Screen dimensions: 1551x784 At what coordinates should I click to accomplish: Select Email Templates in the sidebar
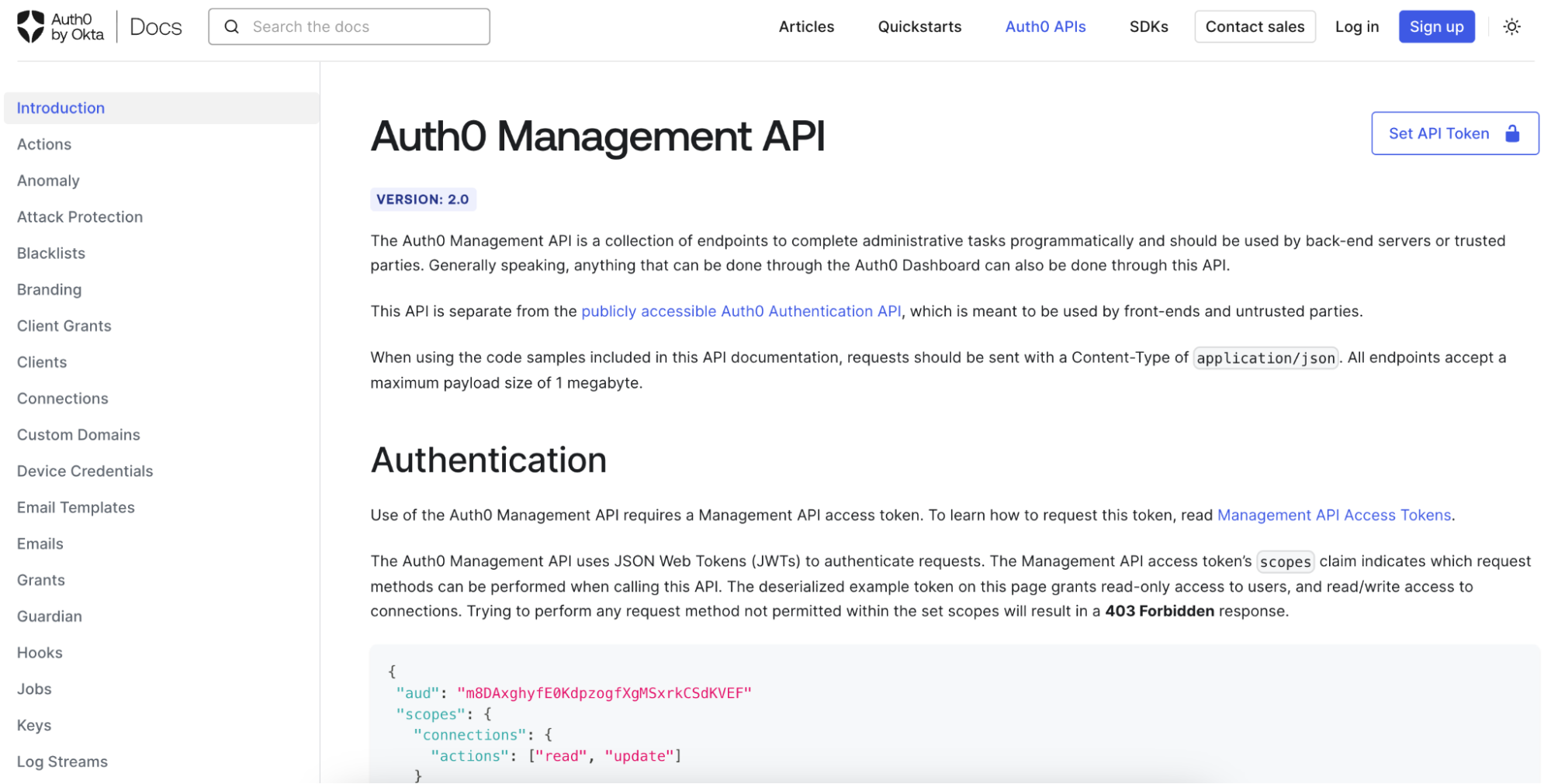pyautogui.click(x=74, y=507)
